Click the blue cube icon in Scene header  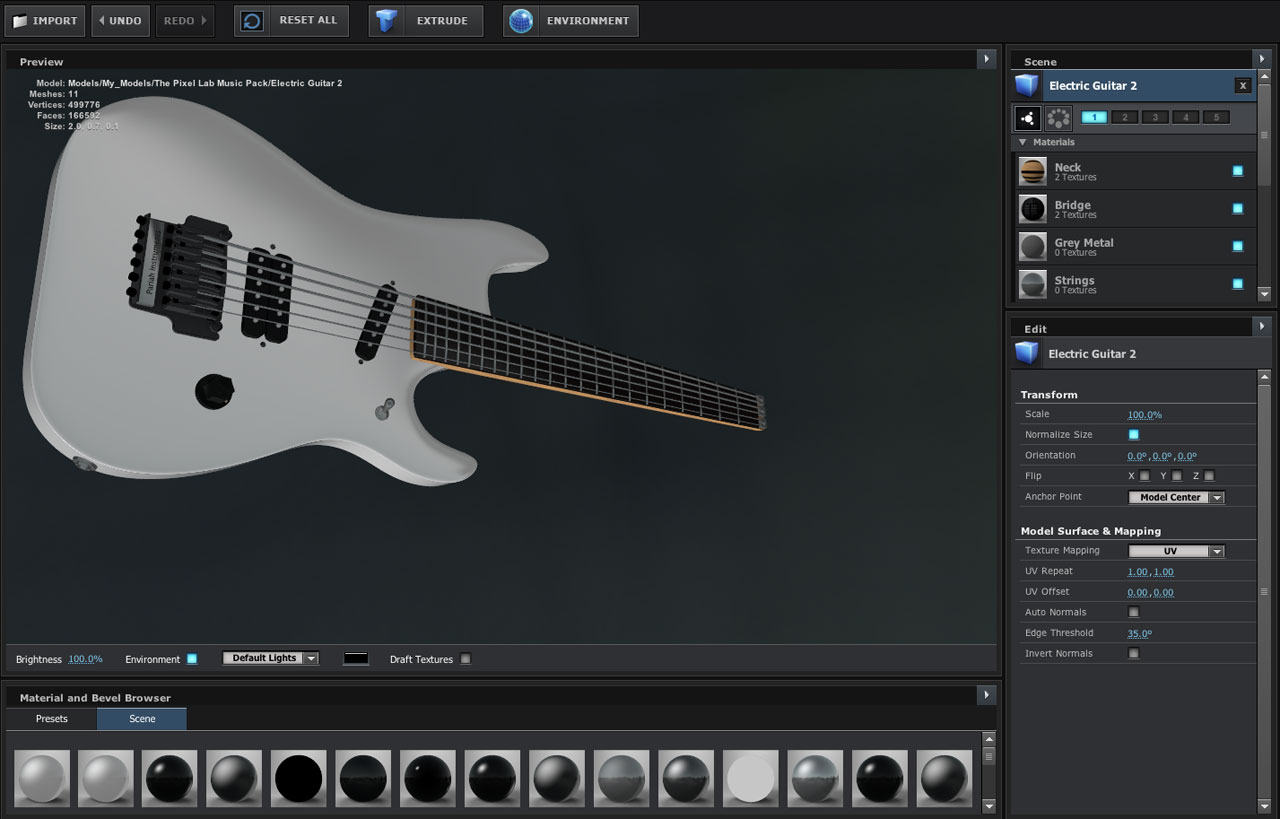[1027, 85]
